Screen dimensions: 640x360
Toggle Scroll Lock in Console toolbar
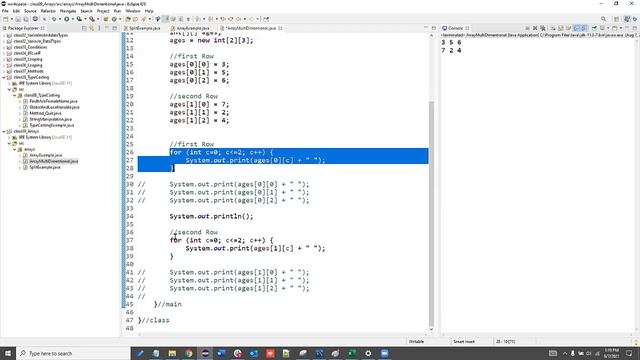pyautogui.click(x=560, y=28)
